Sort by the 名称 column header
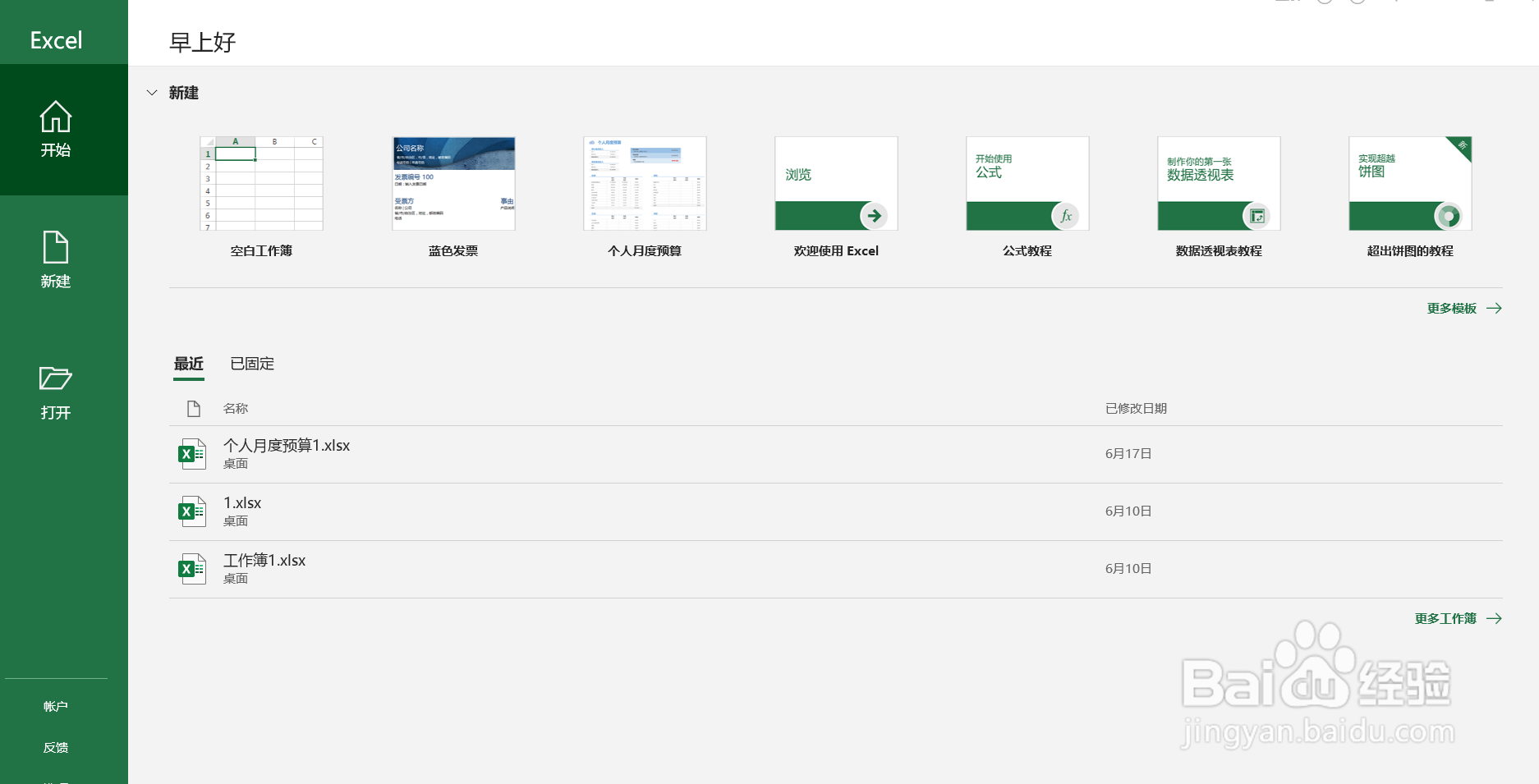 tap(236, 408)
